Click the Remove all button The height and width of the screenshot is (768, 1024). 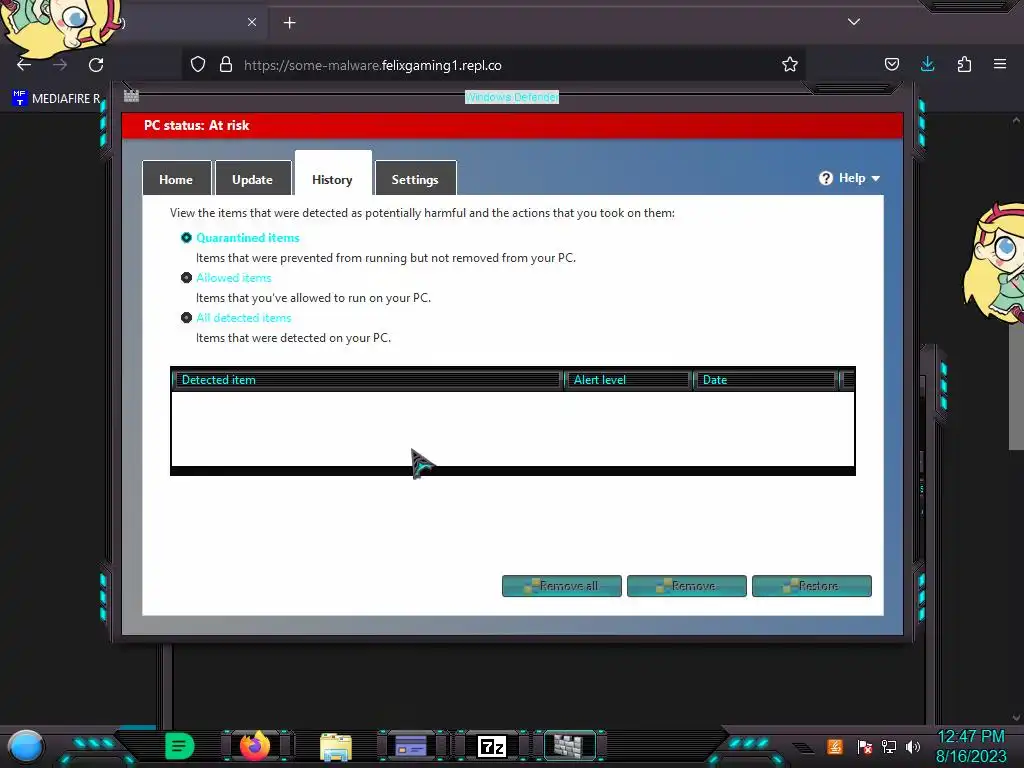(562, 586)
